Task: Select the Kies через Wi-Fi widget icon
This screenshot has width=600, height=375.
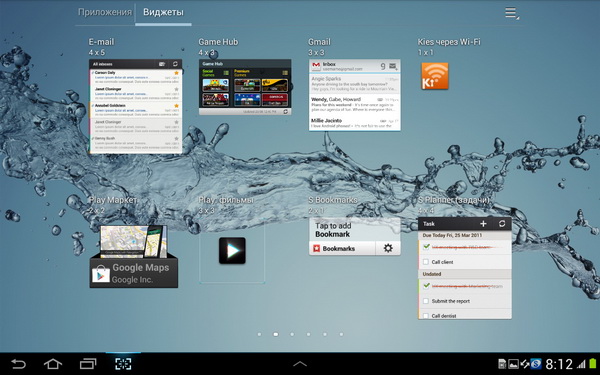Action: [435, 76]
